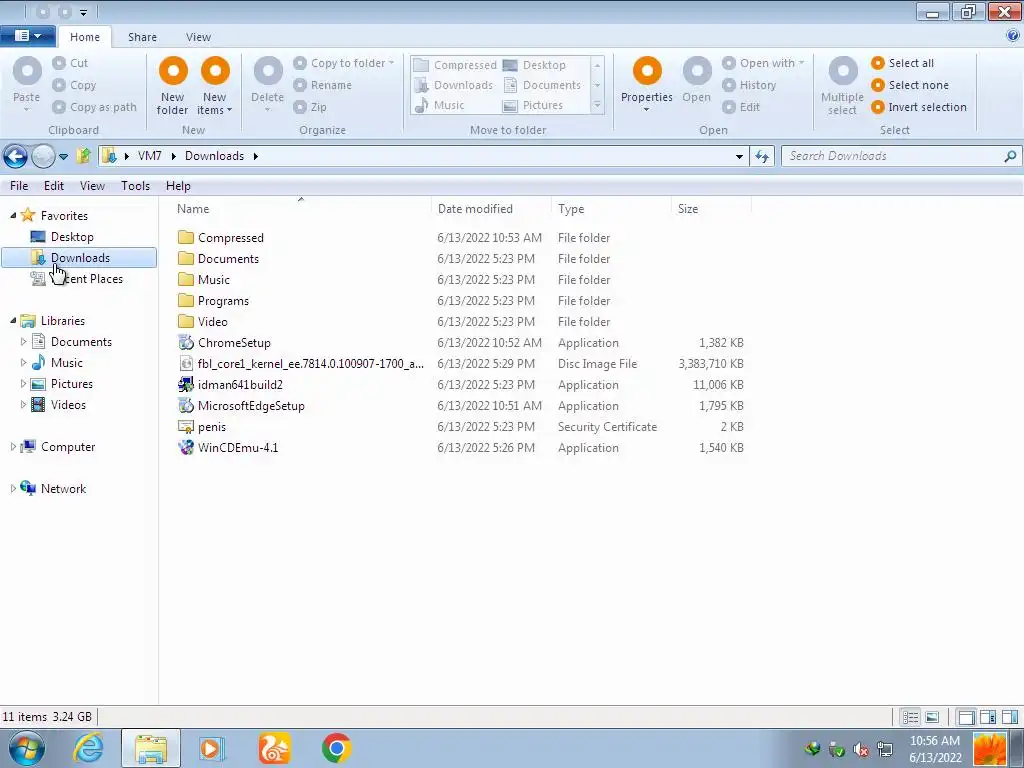Open the Tools menu
The height and width of the screenshot is (768, 1024).
135,186
